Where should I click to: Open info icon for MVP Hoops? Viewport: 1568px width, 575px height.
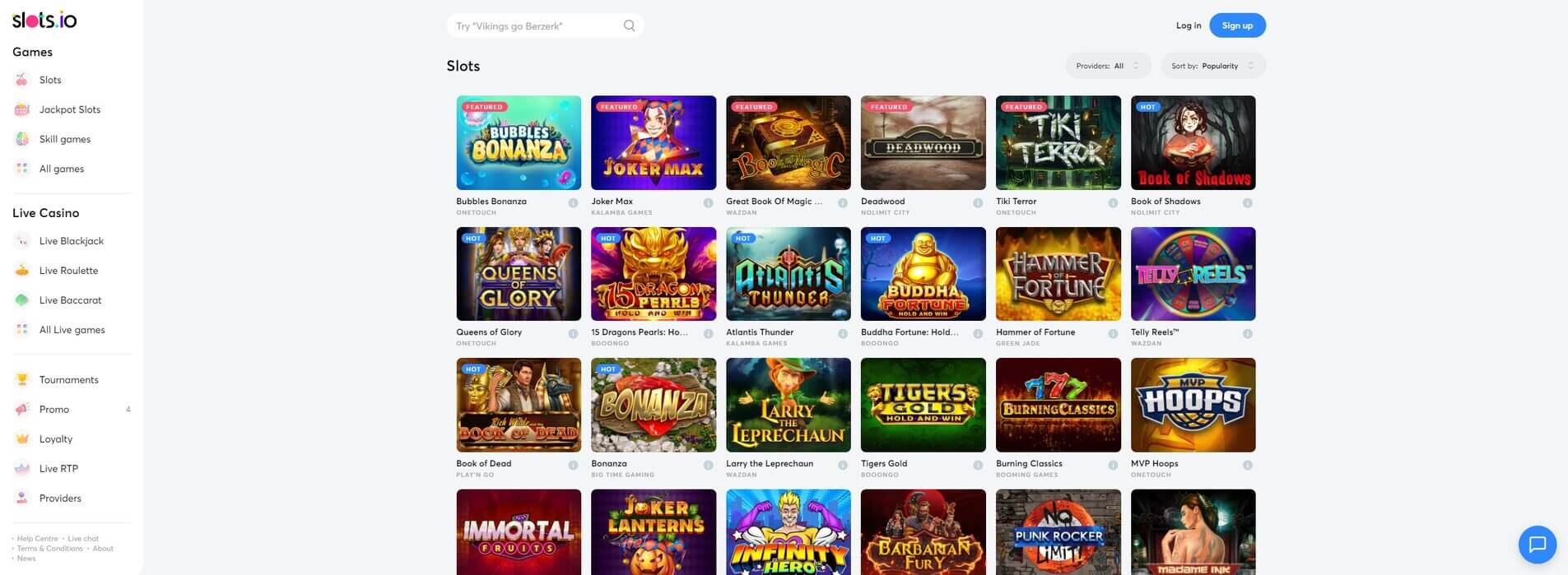1248,466
